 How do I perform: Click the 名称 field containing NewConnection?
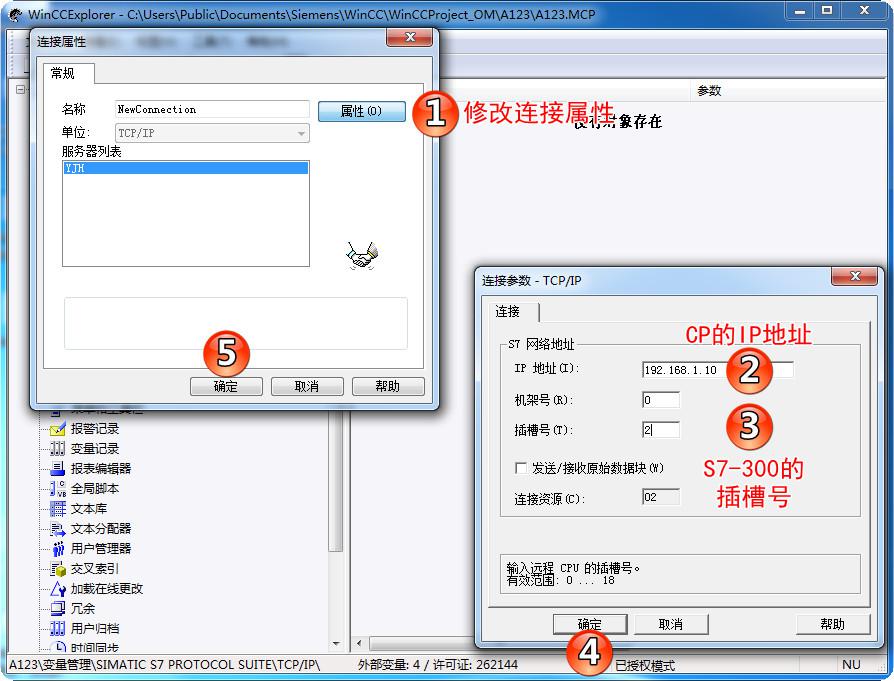(x=212, y=110)
